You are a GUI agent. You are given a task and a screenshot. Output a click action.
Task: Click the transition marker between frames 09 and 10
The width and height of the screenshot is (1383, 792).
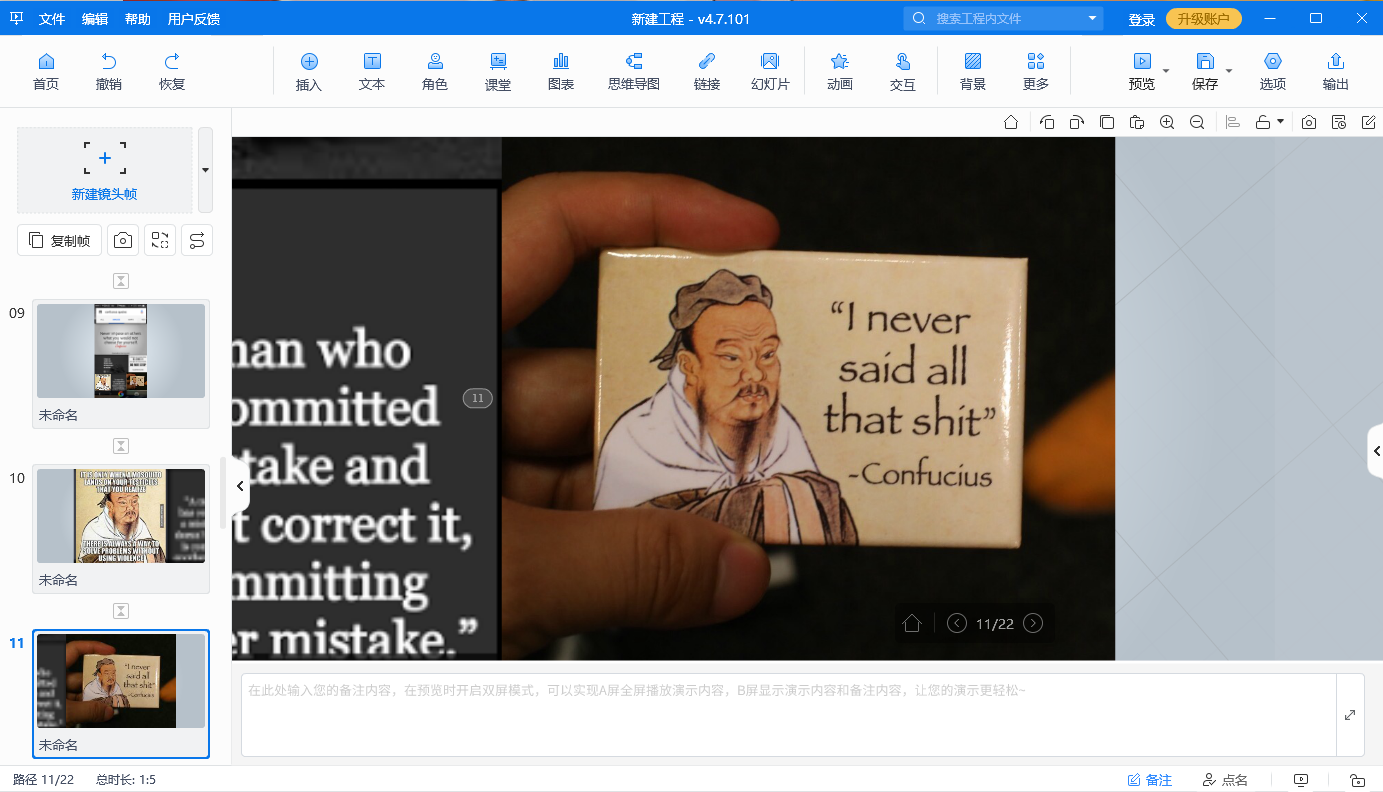point(121,446)
